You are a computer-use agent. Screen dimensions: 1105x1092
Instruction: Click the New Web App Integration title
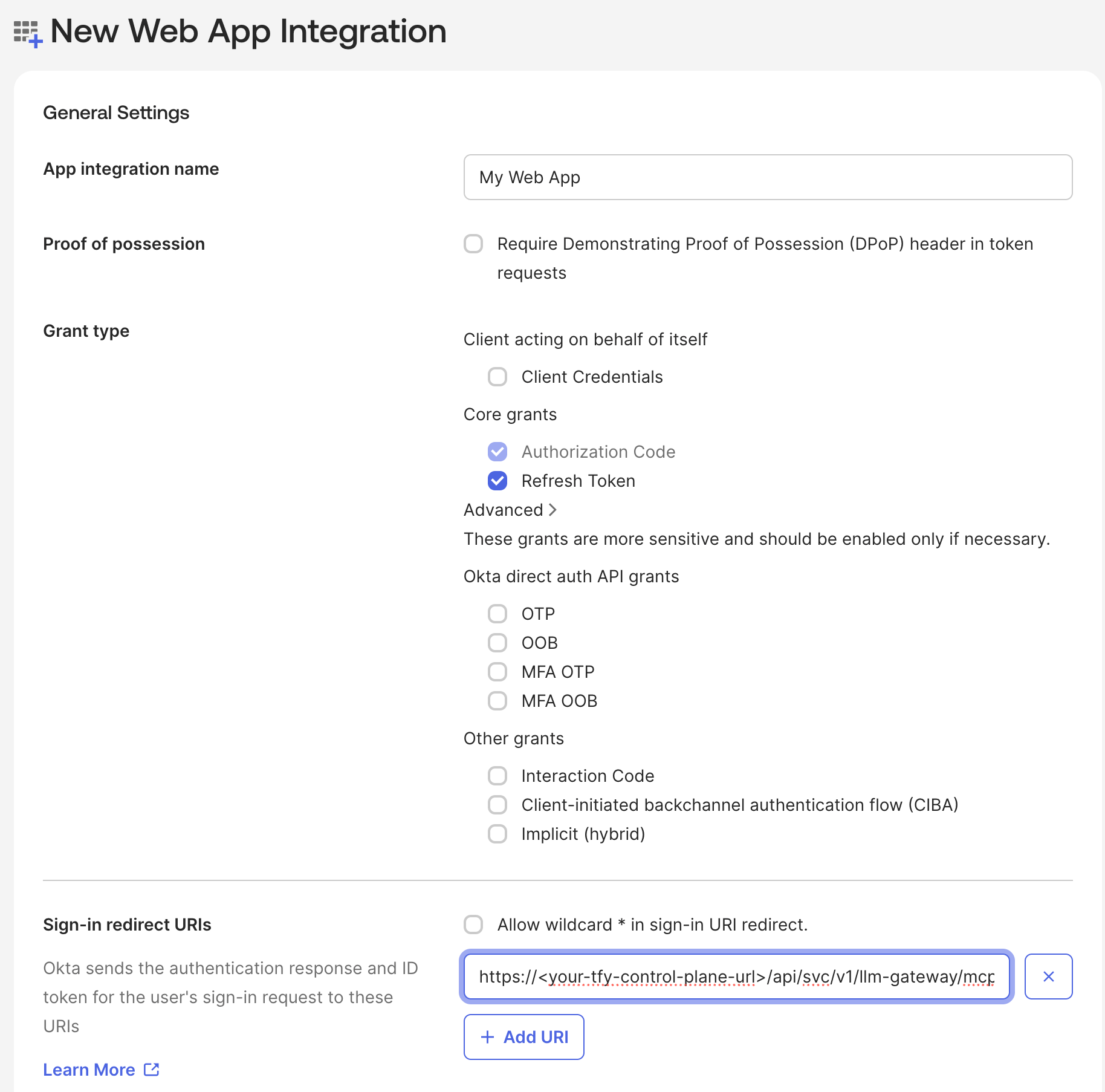pos(248,31)
